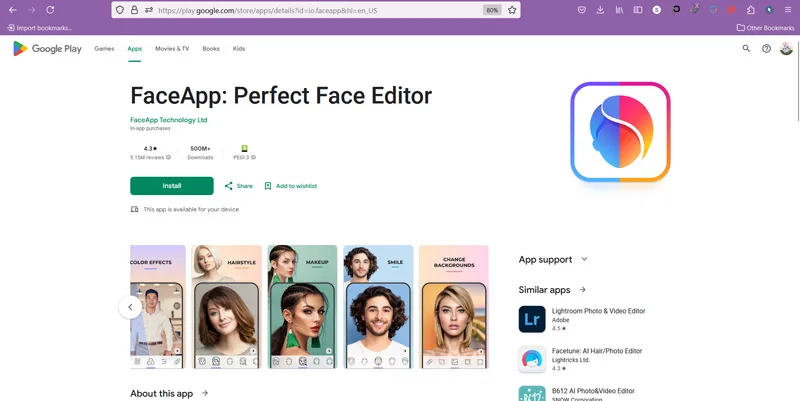Open FaceApp Technology Ltd developer link

pos(168,120)
